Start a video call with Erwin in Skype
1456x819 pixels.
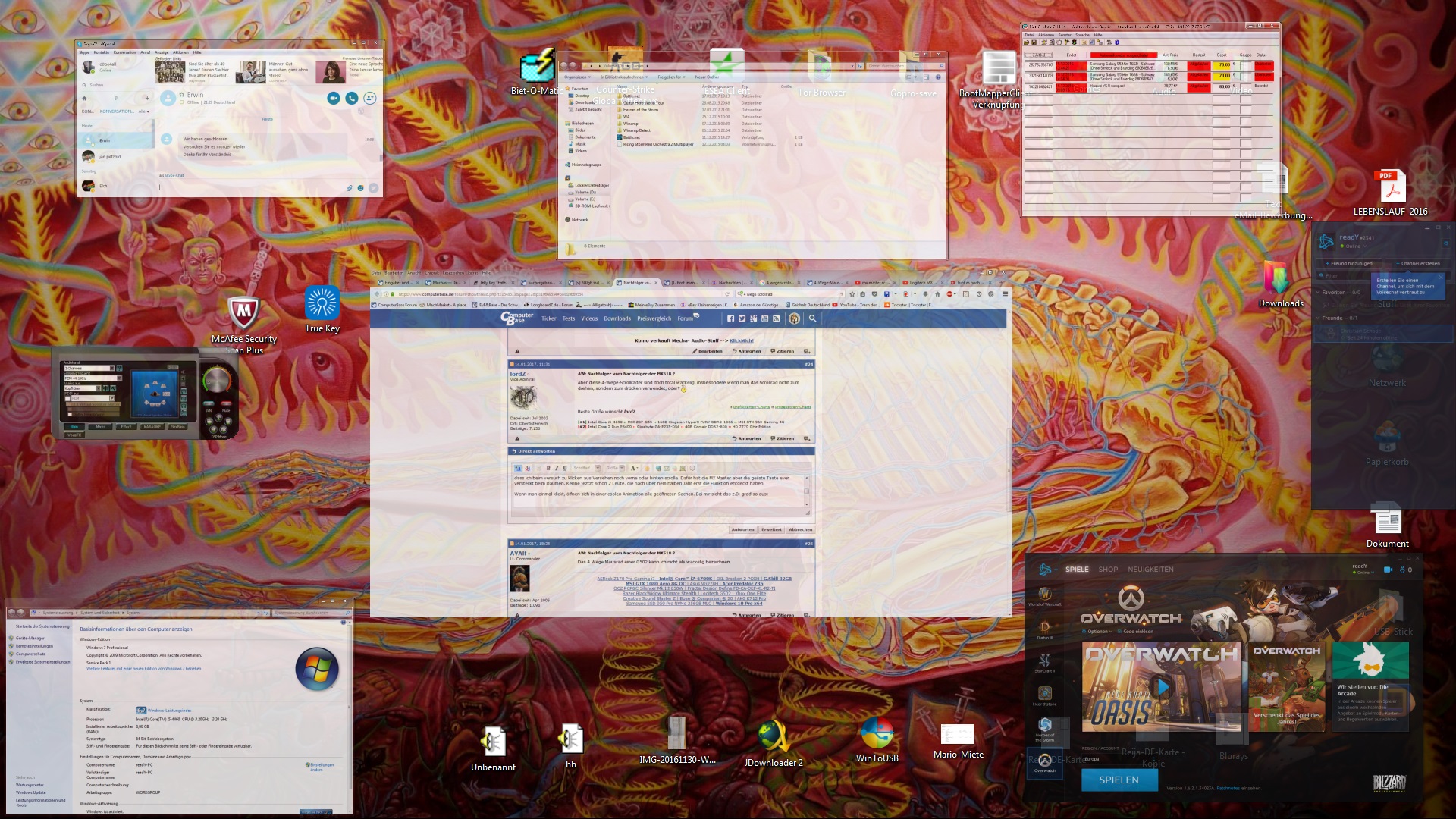[333, 98]
